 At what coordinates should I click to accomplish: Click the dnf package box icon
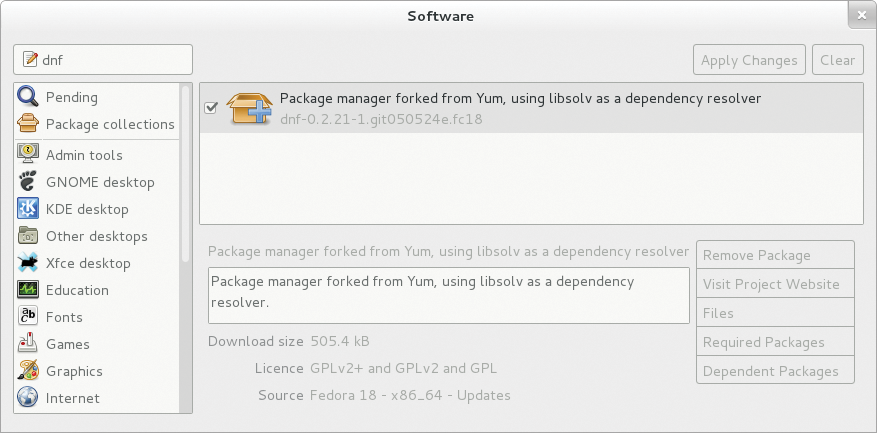point(249,108)
